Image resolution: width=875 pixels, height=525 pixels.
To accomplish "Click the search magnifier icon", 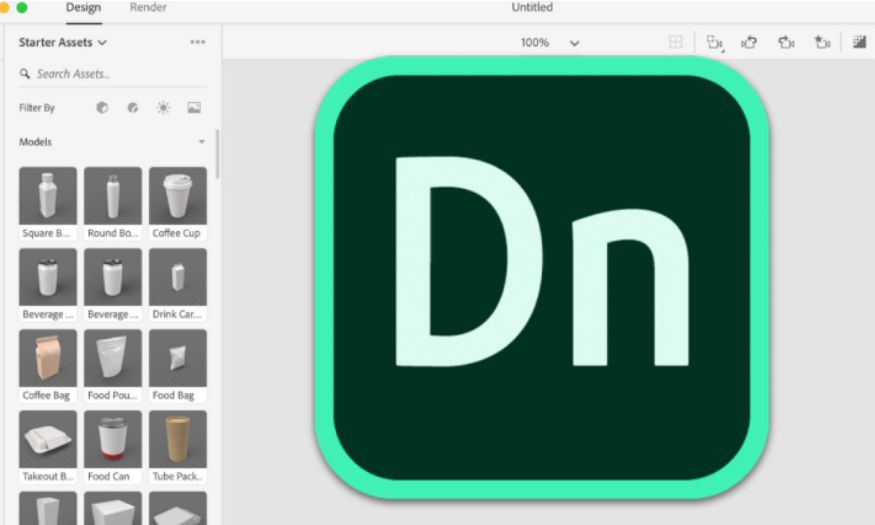I will [25, 74].
